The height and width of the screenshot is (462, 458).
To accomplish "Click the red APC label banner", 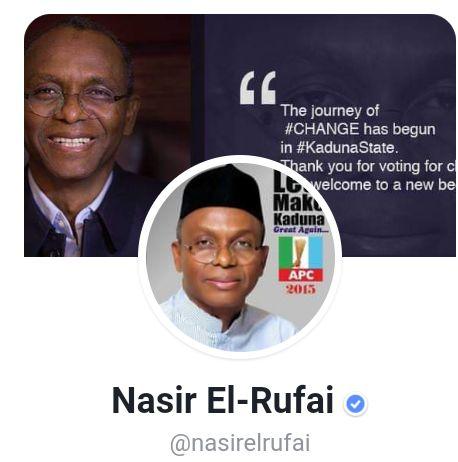I will pyautogui.click(x=301, y=275).
